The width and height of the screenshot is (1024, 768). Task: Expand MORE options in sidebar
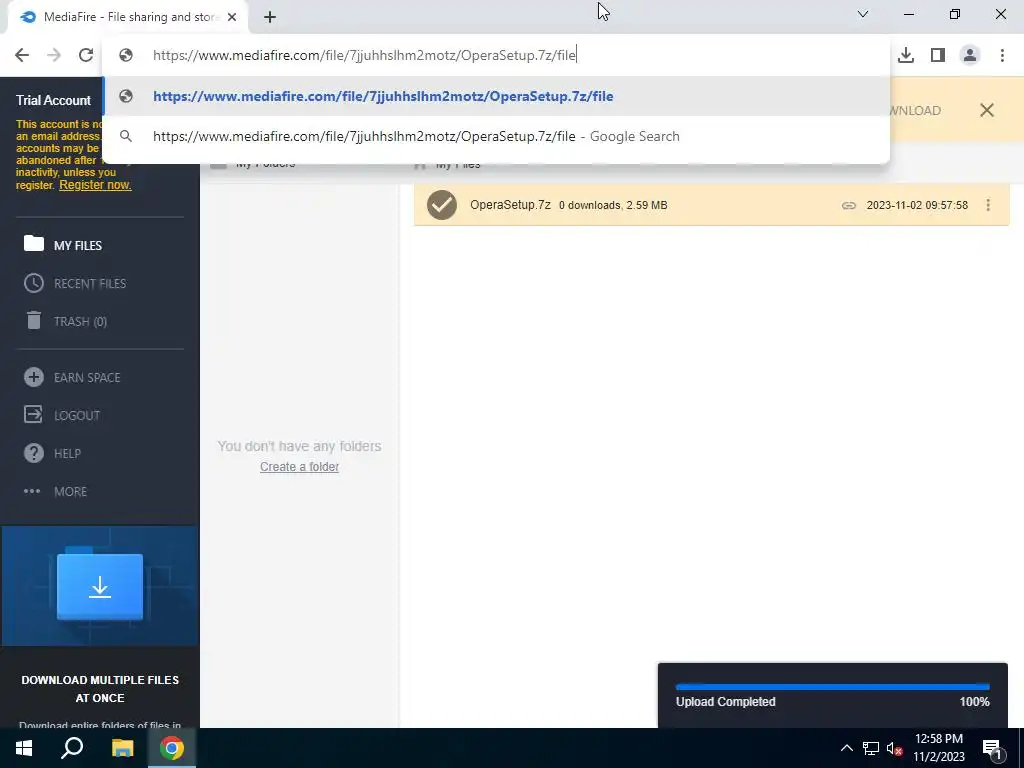(71, 491)
